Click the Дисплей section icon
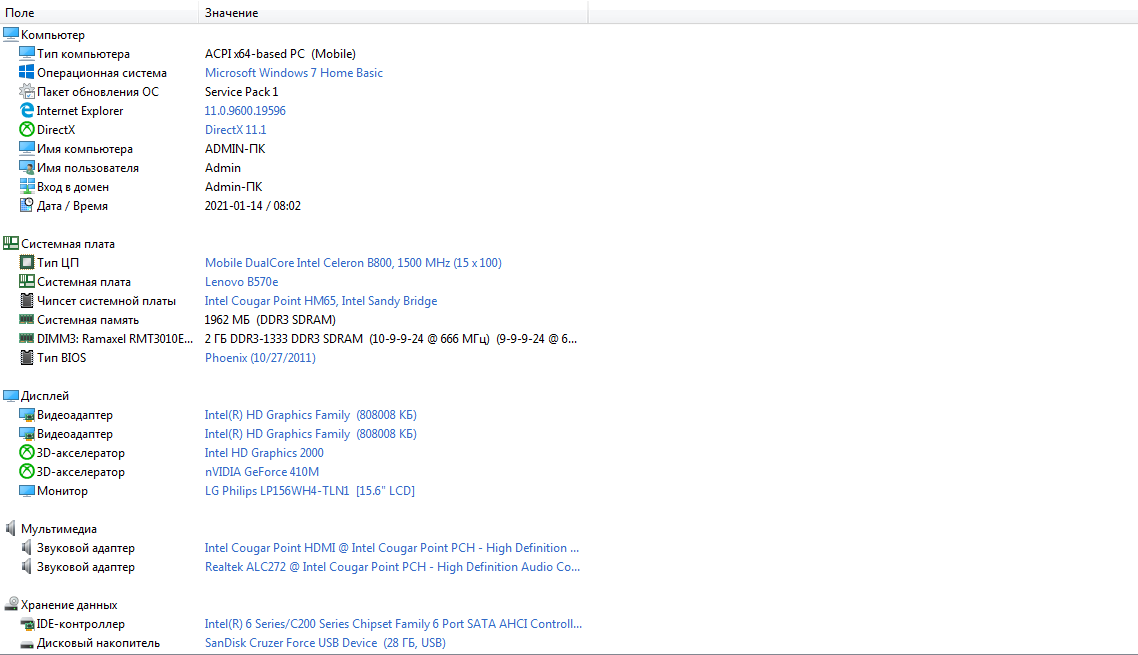Image resolution: width=1138 pixels, height=655 pixels. pyautogui.click(x=11, y=395)
